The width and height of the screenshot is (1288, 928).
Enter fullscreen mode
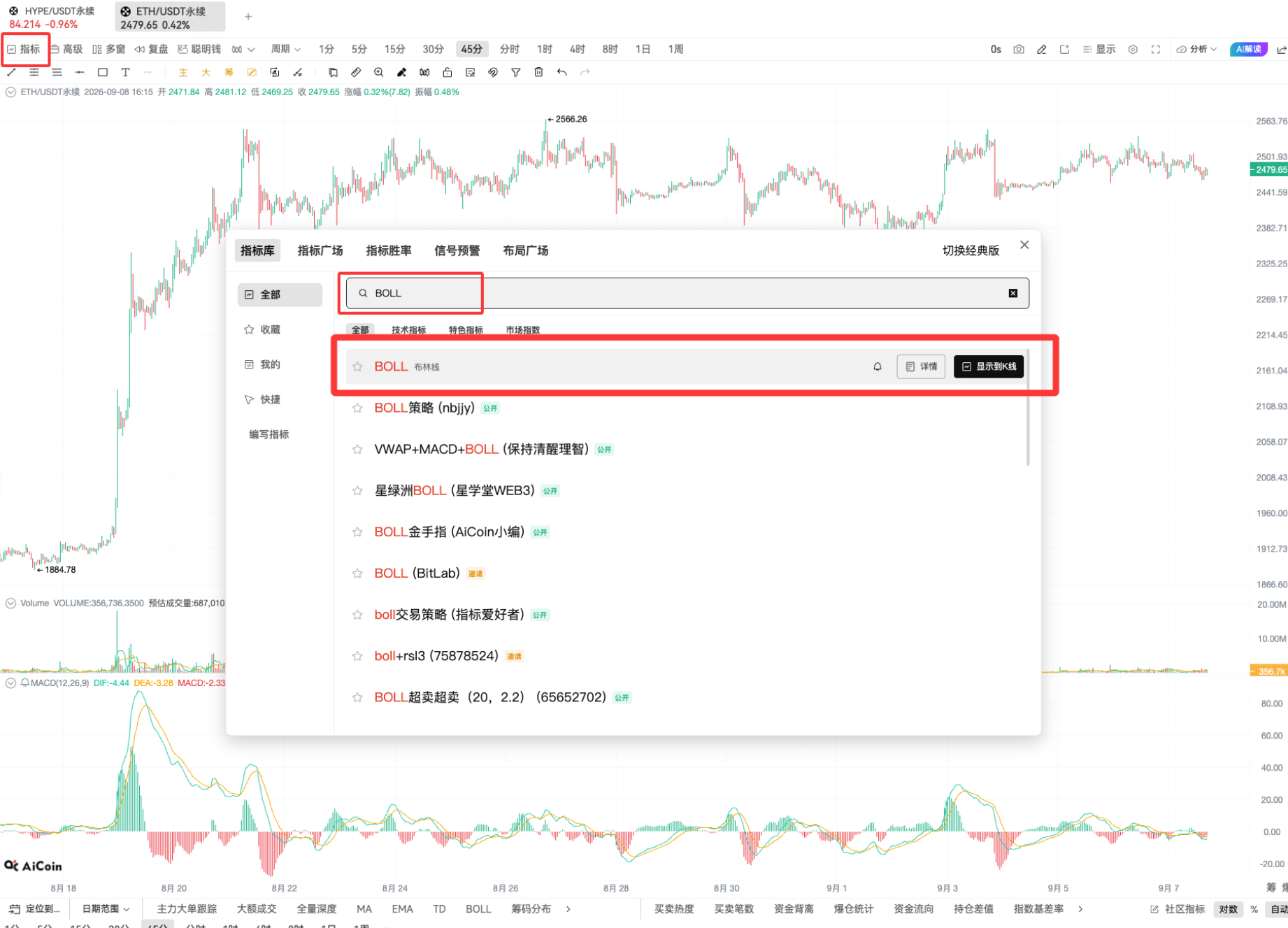click(x=1156, y=49)
